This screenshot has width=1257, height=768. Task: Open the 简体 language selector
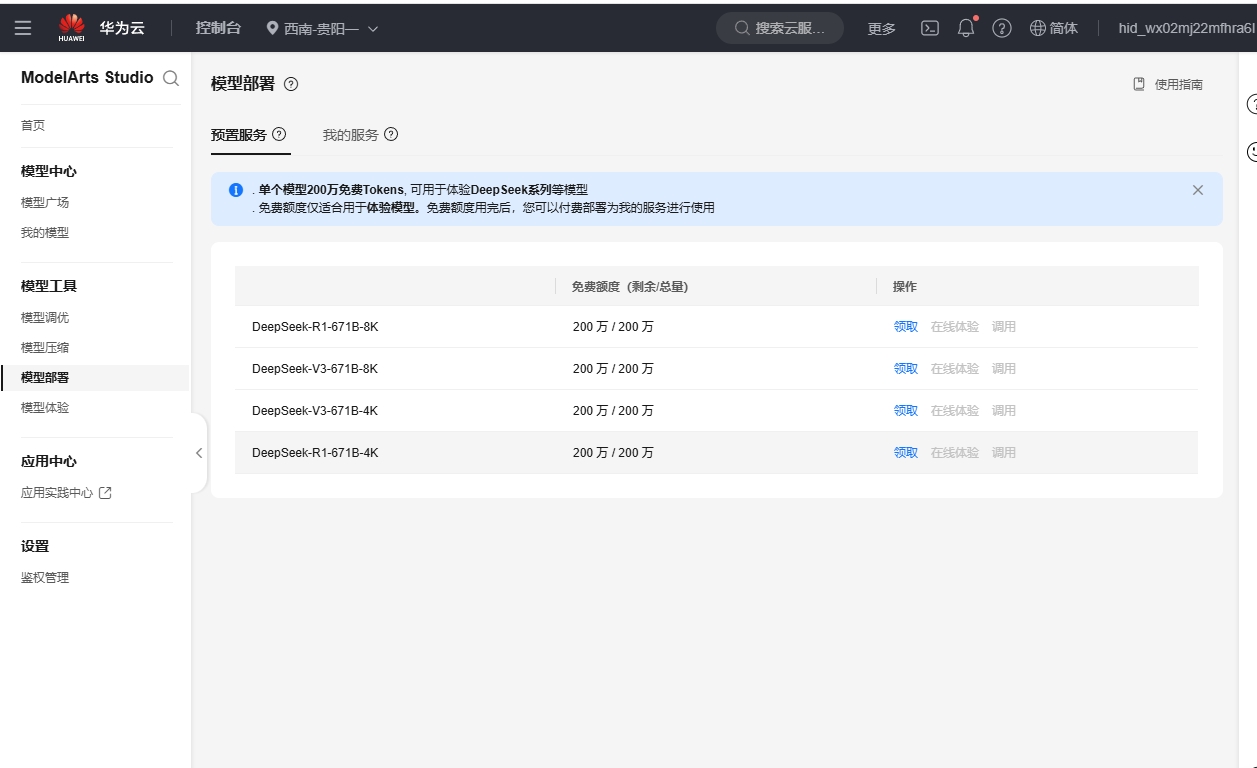pos(1054,28)
